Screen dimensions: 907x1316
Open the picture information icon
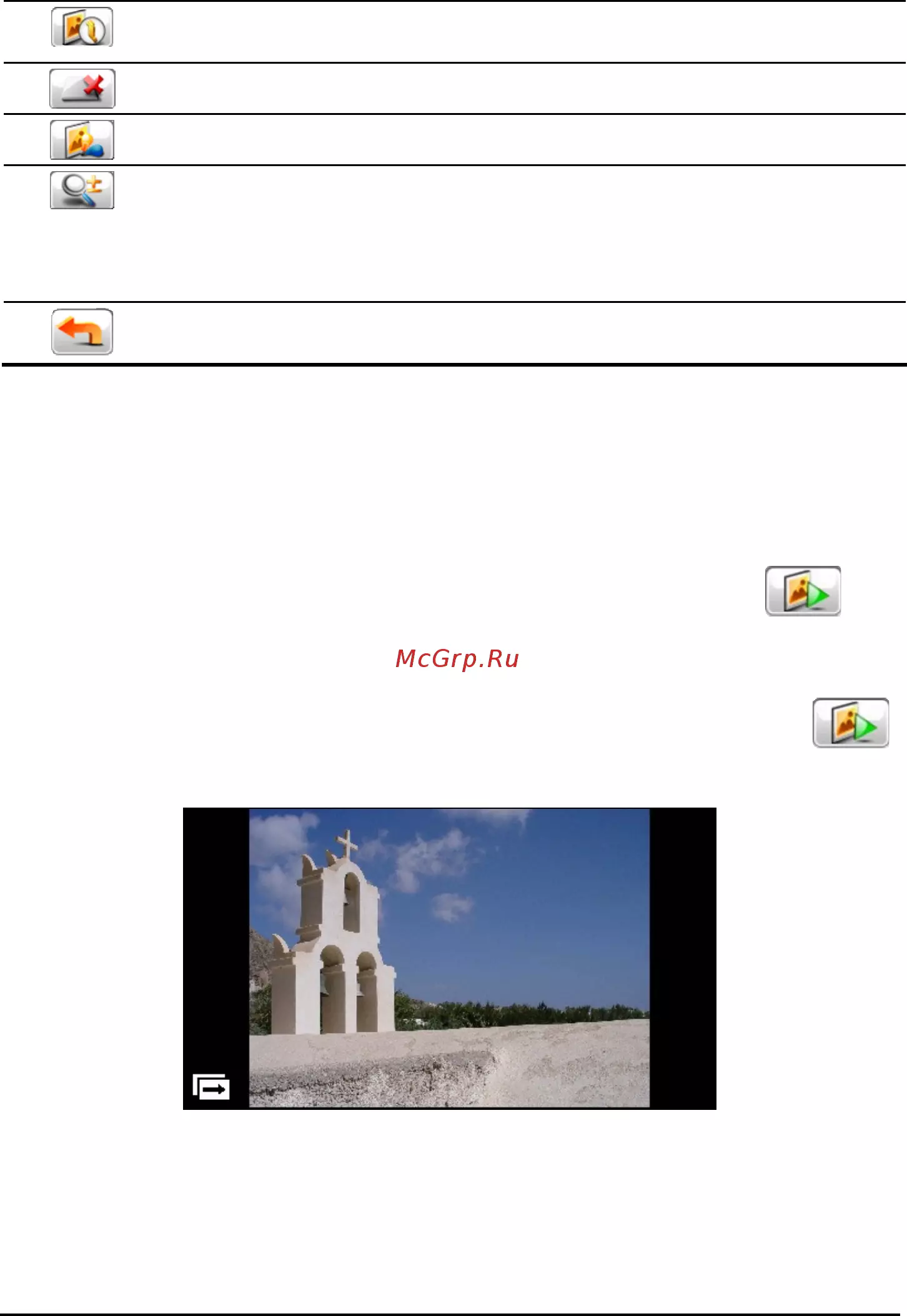coord(82,27)
